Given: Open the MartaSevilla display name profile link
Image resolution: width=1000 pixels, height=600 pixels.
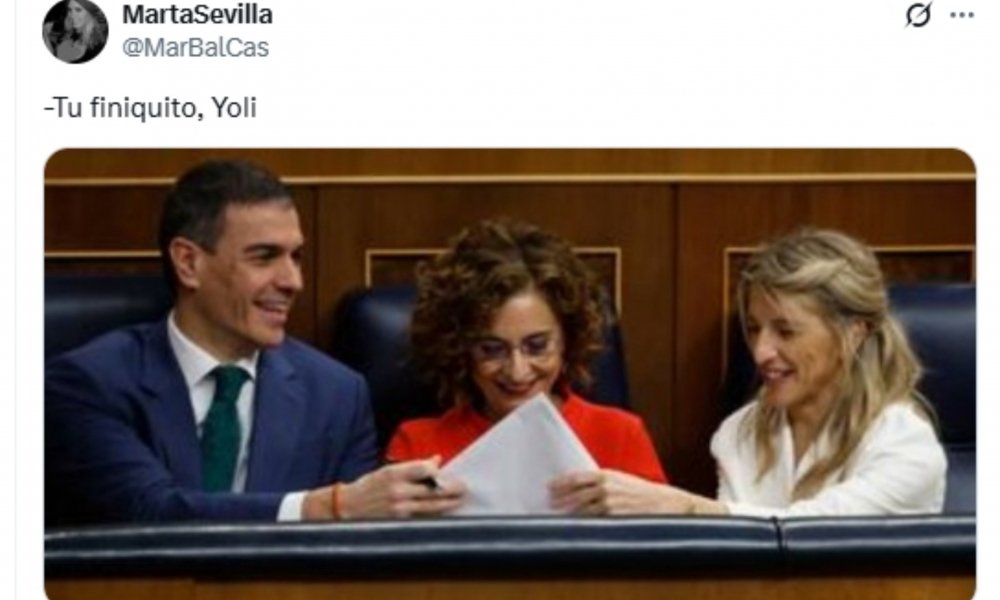Looking at the screenshot, I should click(x=197, y=15).
